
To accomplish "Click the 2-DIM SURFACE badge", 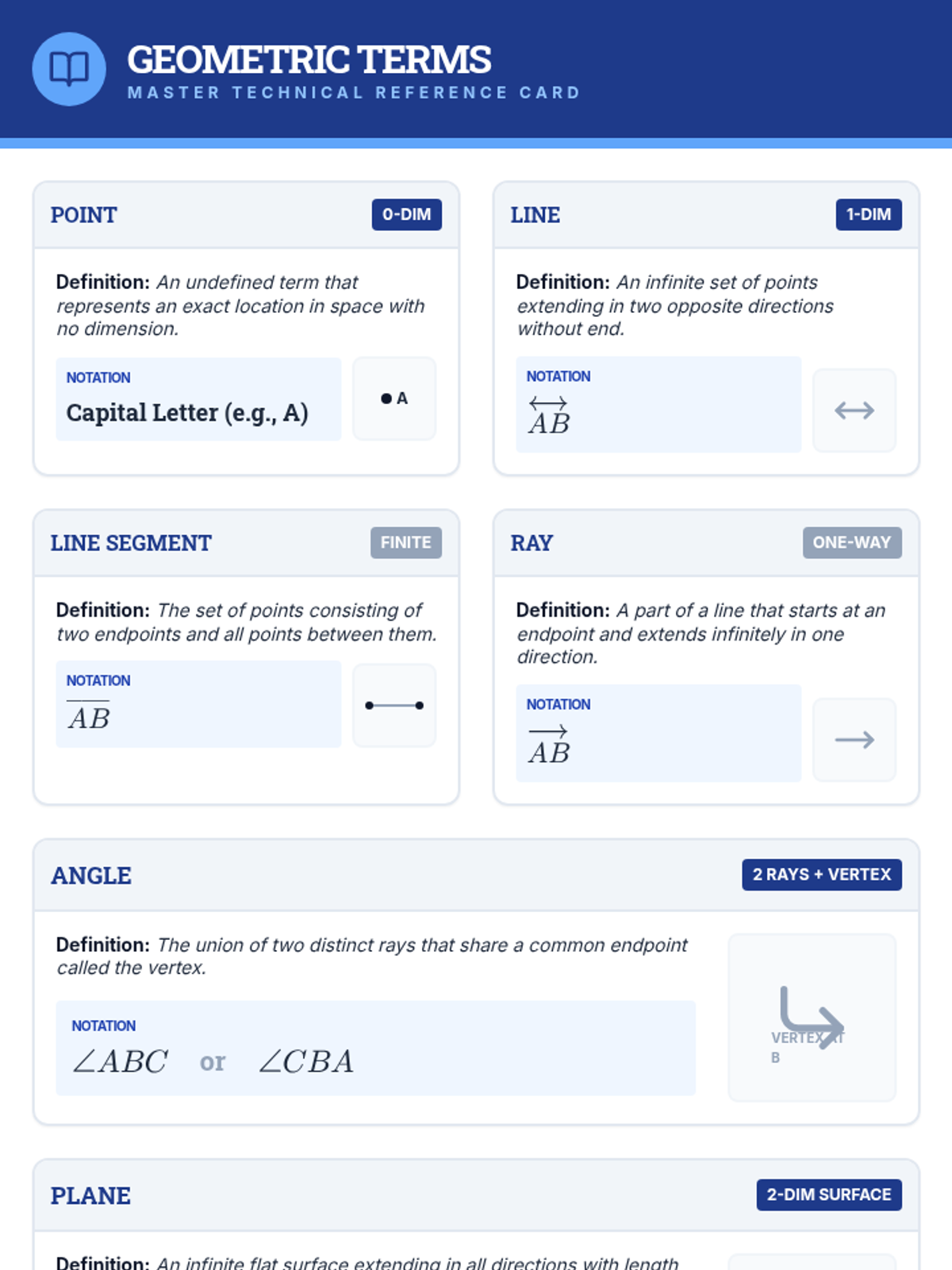I will (828, 1195).
